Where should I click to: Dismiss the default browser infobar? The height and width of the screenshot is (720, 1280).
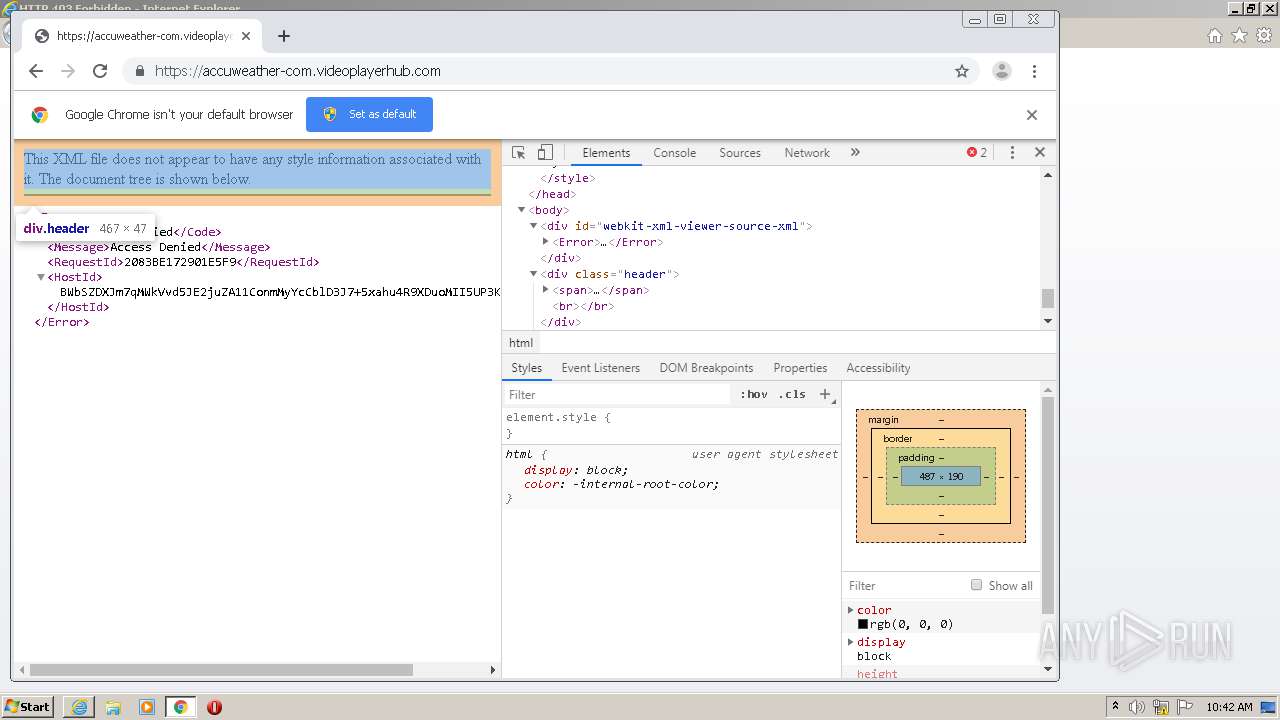tap(1032, 115)
